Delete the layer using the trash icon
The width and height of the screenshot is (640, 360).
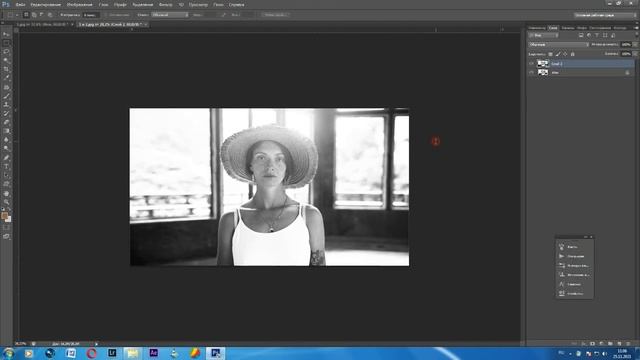628,344
